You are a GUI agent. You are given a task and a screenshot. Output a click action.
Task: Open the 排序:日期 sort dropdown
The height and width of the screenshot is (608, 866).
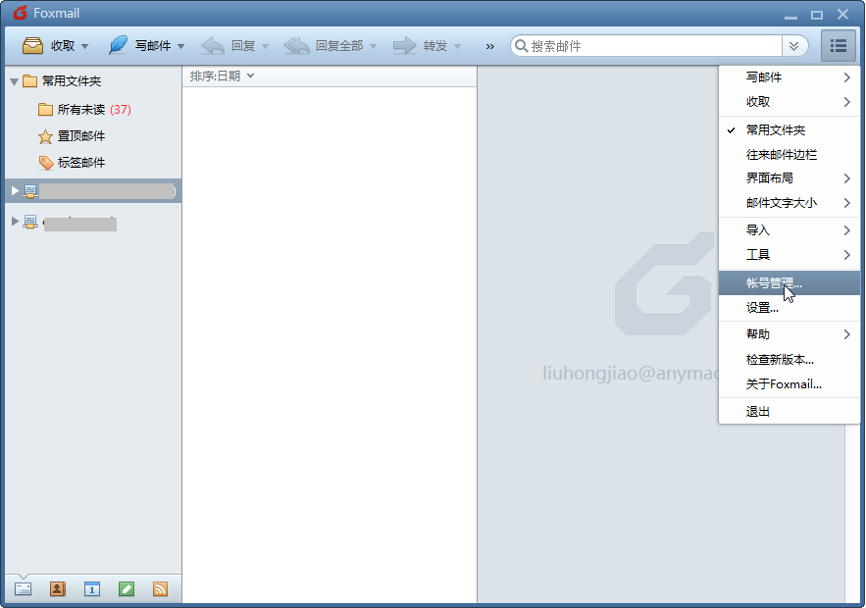point(222,76)
